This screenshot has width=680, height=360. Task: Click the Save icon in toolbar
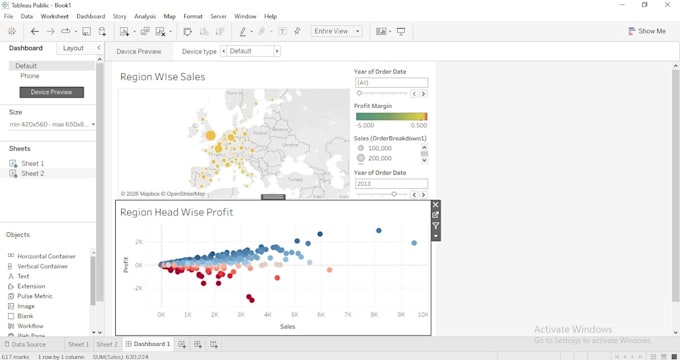click(86, 31)
